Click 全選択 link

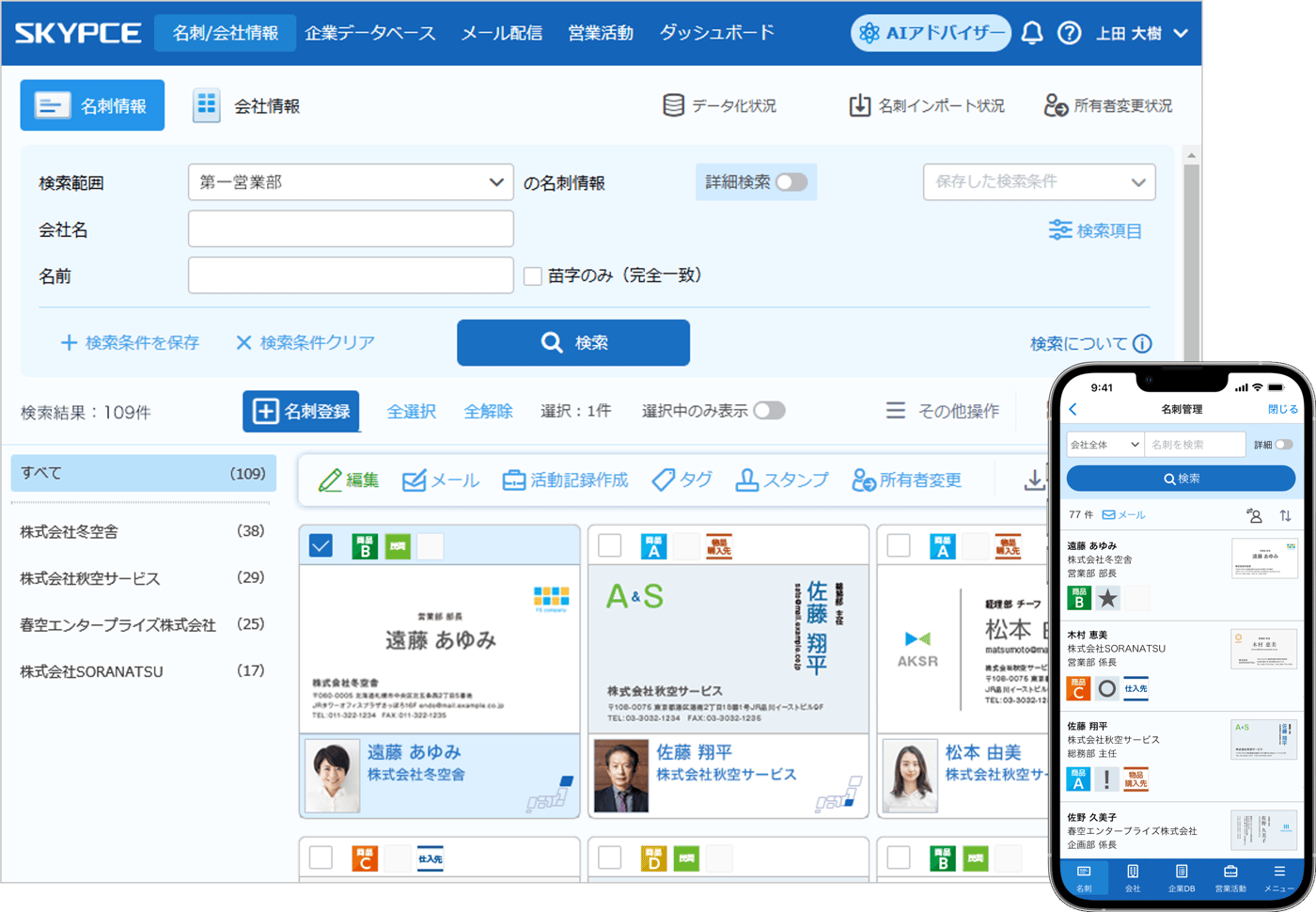[x=412, y=411]
